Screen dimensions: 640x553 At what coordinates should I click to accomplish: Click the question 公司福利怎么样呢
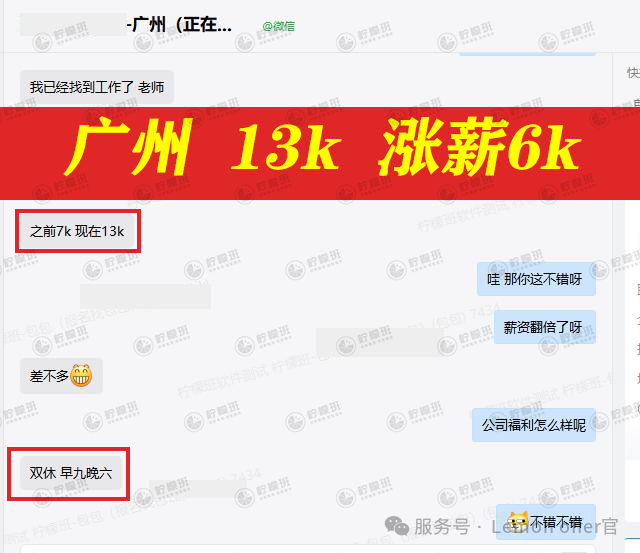point(534,425)
